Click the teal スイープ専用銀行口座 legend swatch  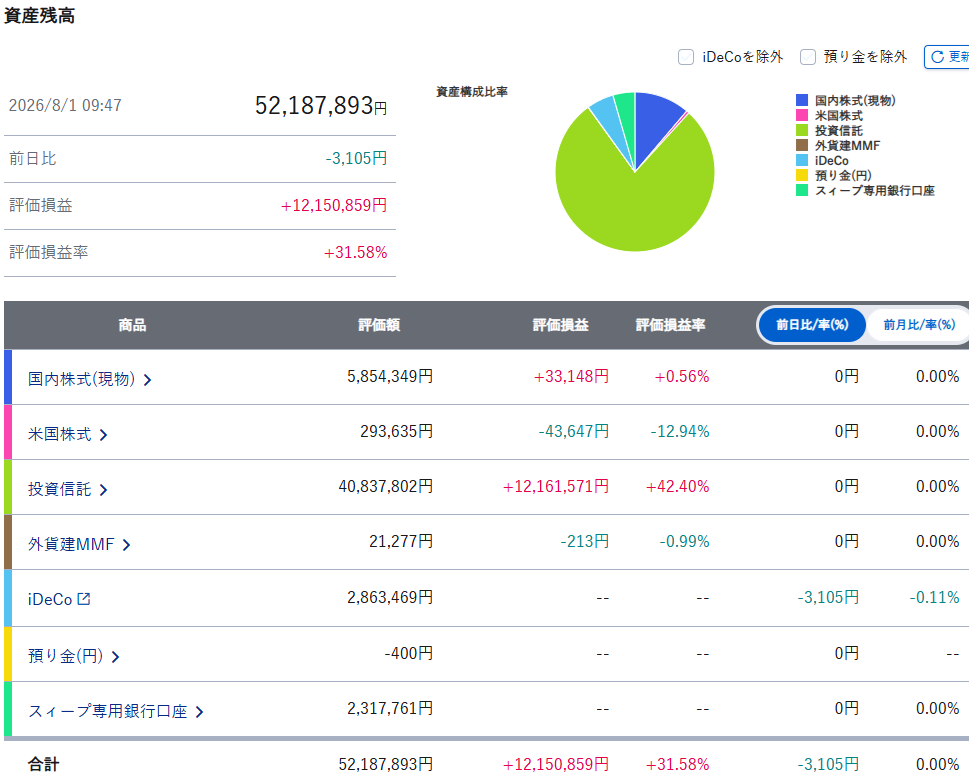[802, 190]
